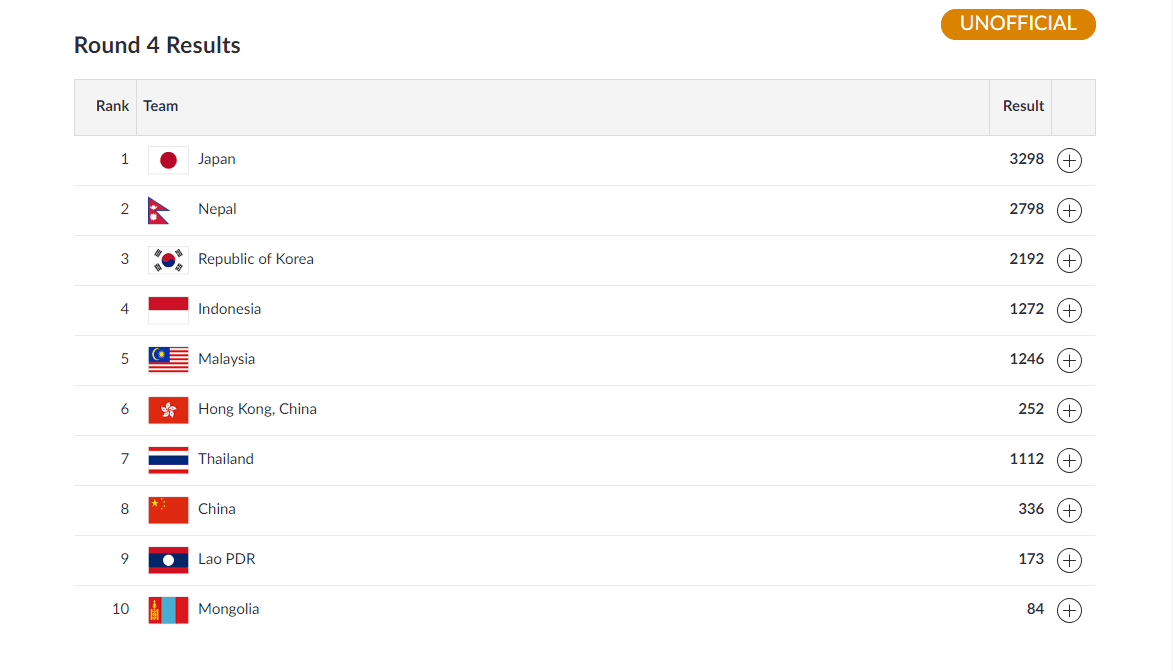
Task: Show Republic of Korea result breakdown
Action: coord(1069,260)
